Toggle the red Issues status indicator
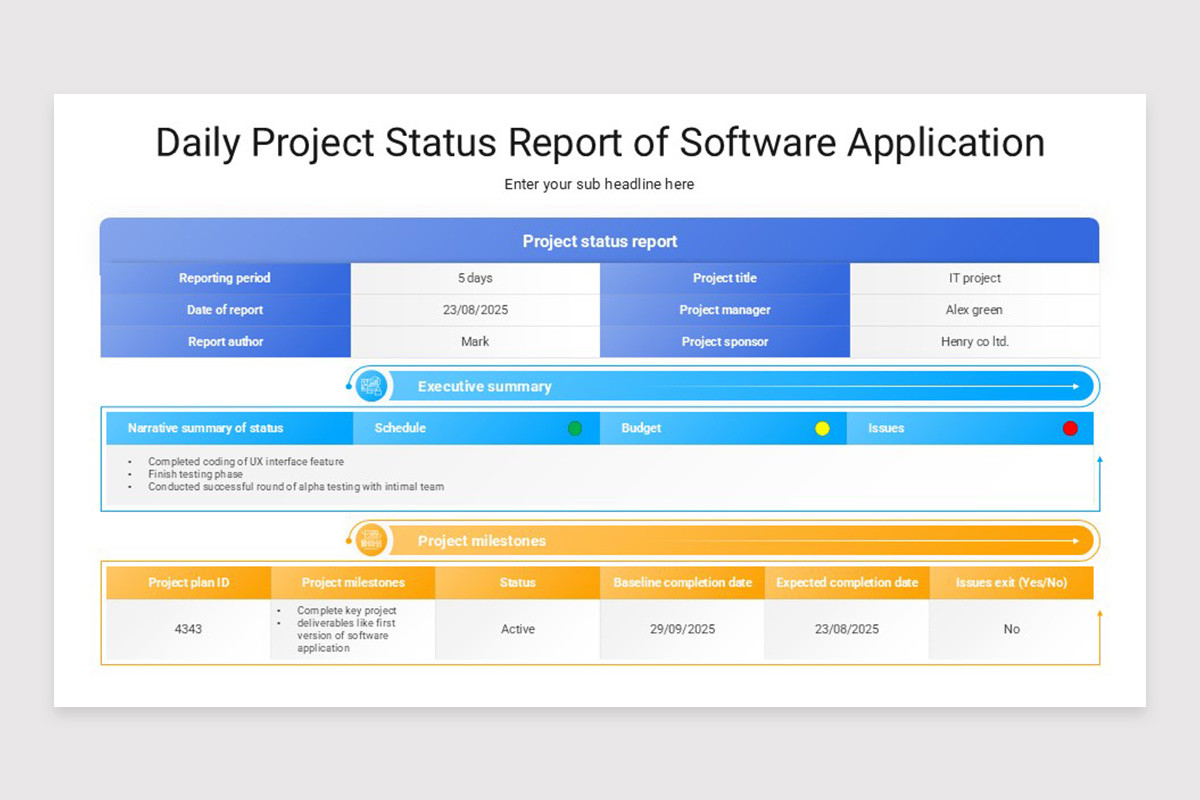Screen dimensions: 1200x800 (x=1070, y=427)
